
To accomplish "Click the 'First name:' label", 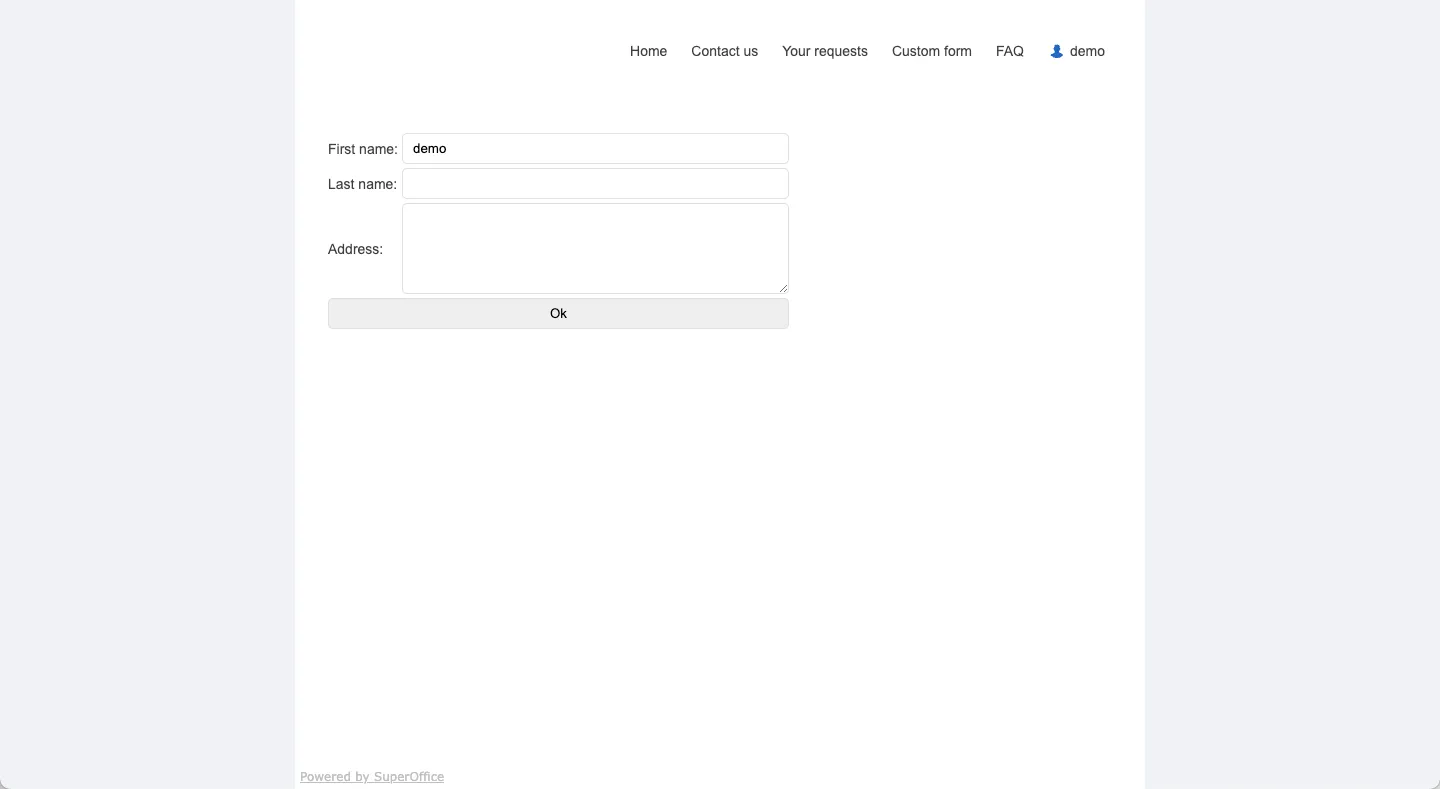I will (362, 149).
